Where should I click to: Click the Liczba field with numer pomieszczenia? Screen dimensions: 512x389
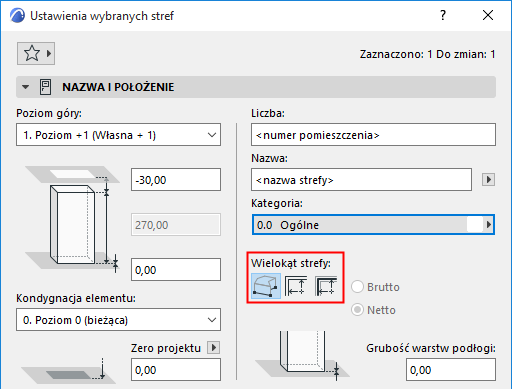point(373,135)
